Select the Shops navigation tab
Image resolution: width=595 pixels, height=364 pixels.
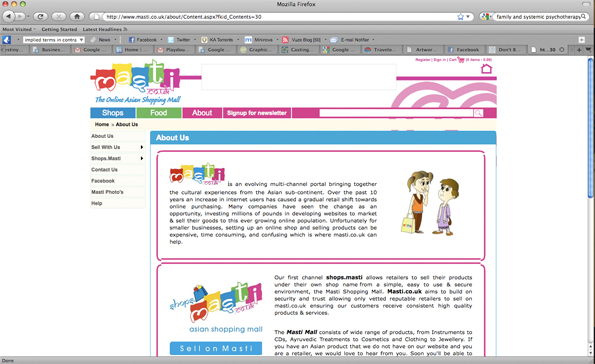[113, 113]
